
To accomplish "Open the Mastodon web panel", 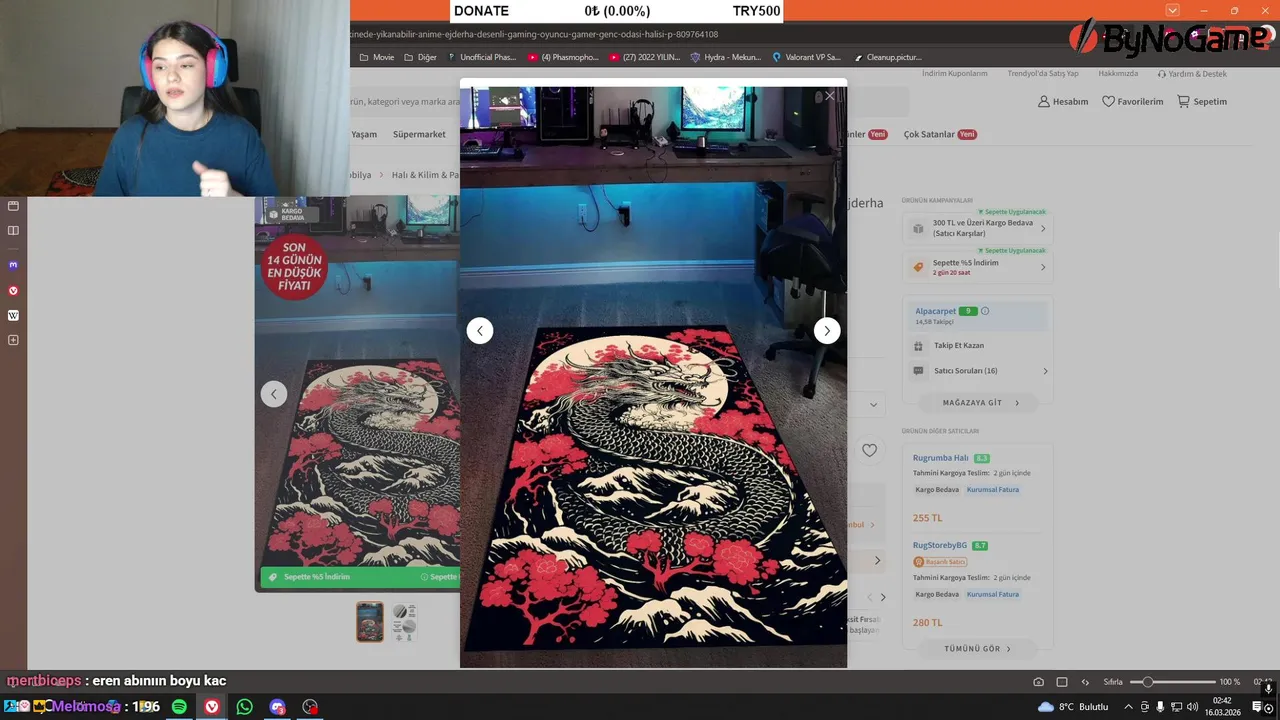I will coord(13,265).
